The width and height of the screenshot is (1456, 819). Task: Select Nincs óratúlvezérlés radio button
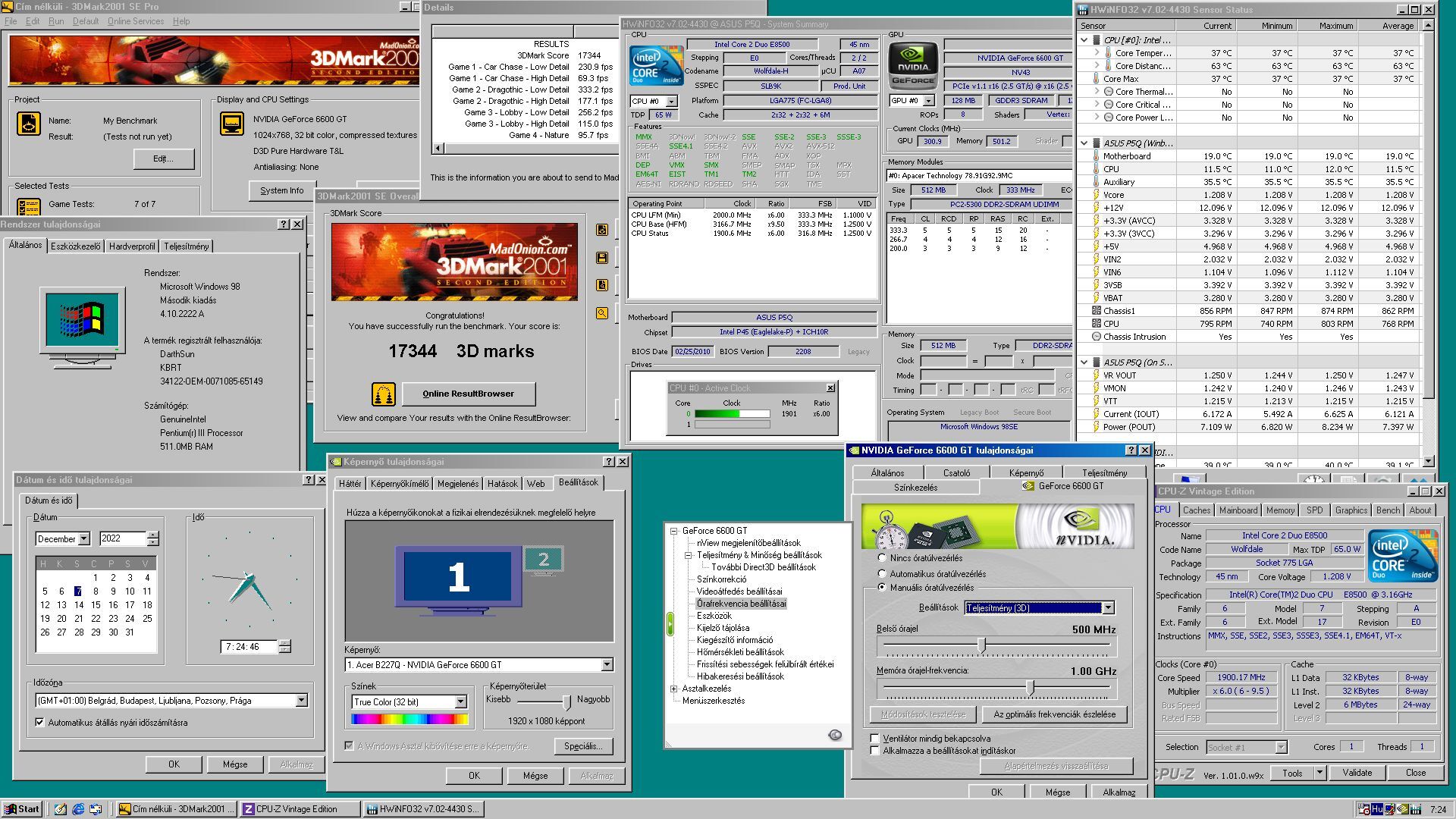point(882,557)
